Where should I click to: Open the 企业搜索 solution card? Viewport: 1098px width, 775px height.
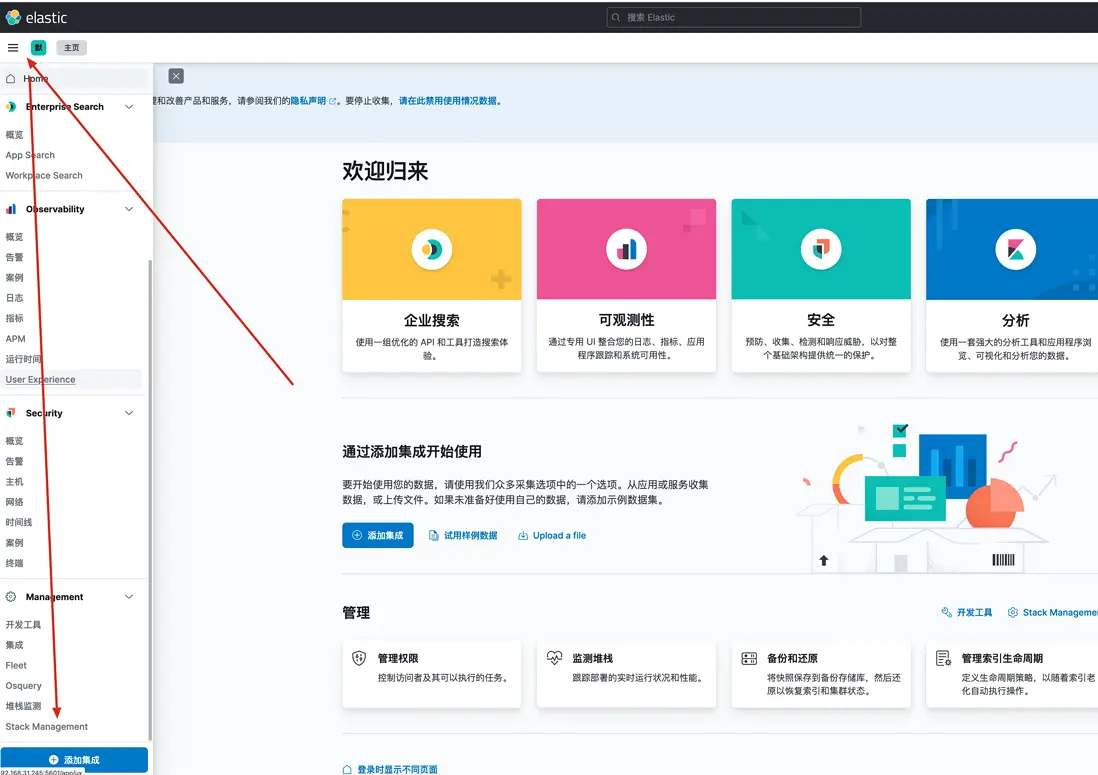tap(431, 285)
